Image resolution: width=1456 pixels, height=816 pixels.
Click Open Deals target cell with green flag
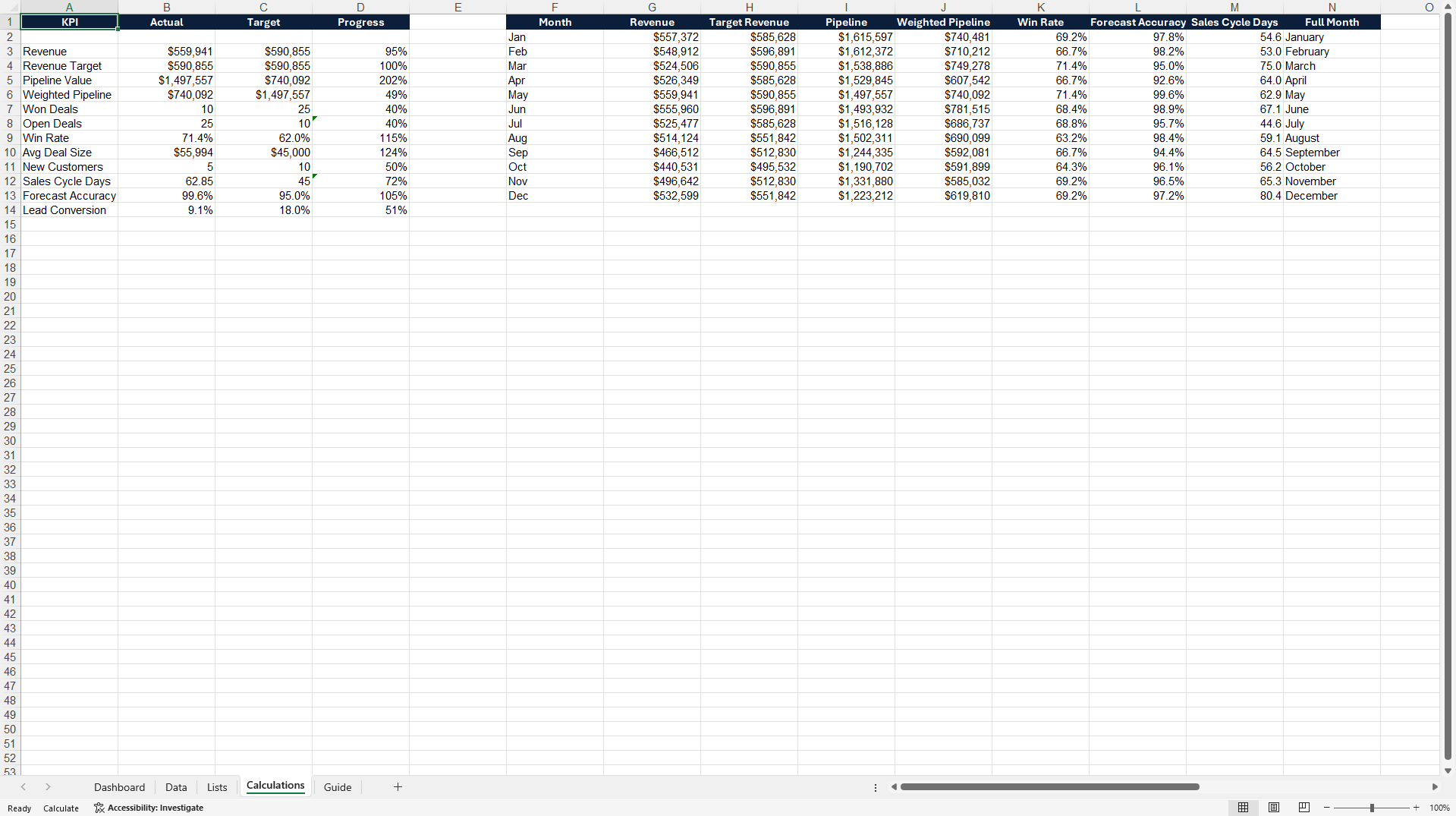click(263, 124)
